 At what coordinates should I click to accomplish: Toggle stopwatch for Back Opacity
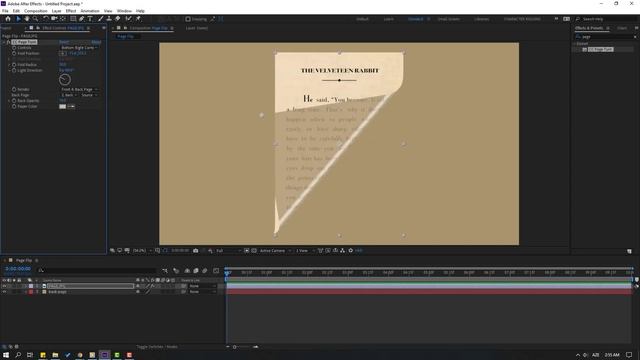14,101
